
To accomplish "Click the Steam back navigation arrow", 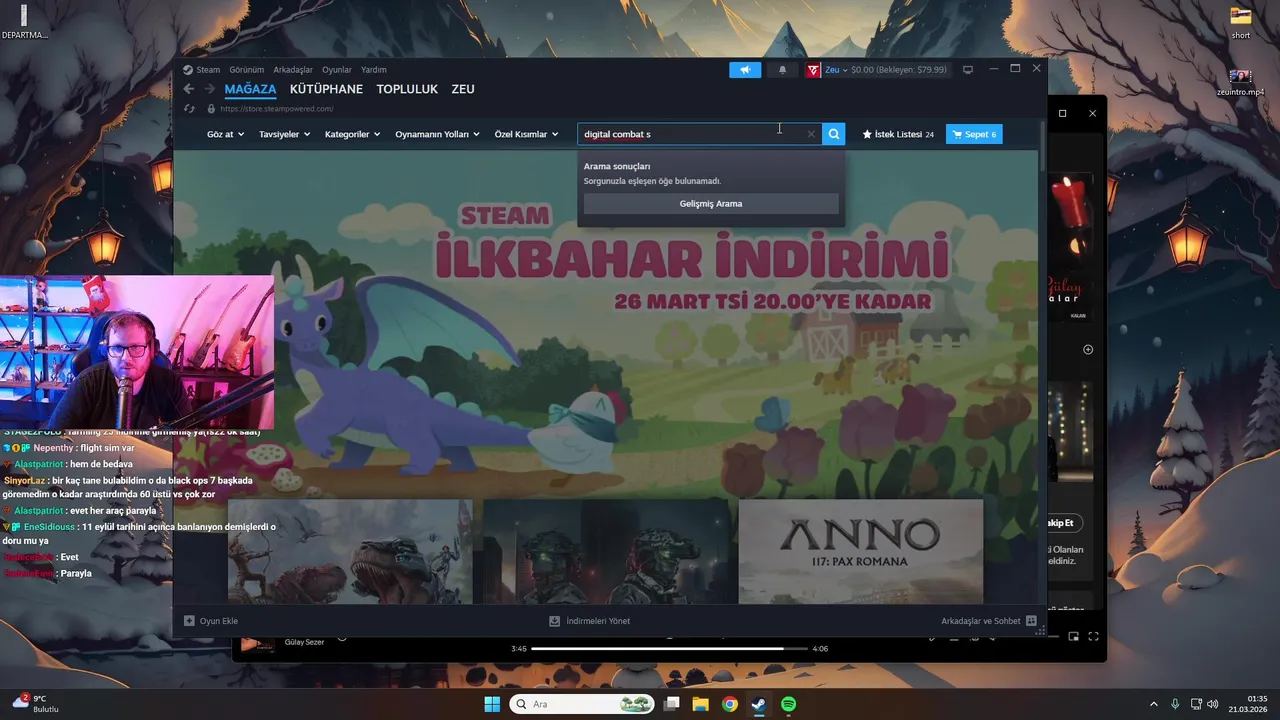I will click(188, 89).
